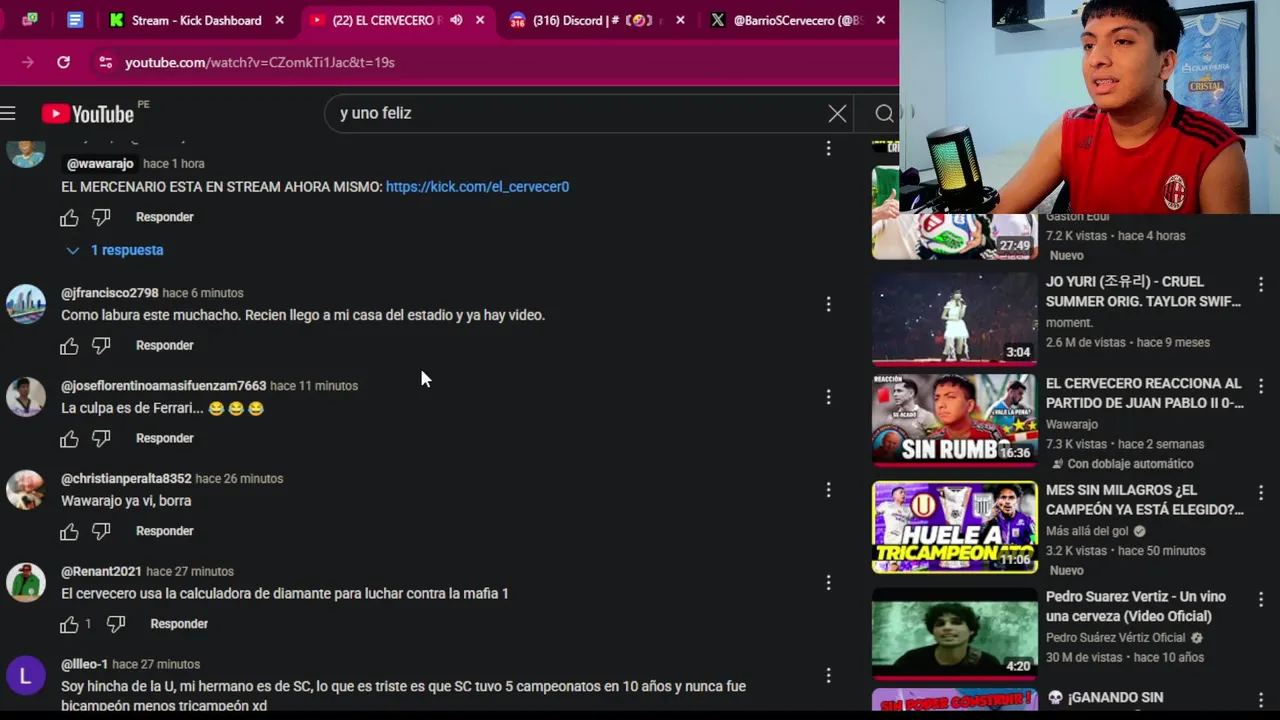
Task: Open @jfrancisco2798's profile avatar
Action: (26, 304)
